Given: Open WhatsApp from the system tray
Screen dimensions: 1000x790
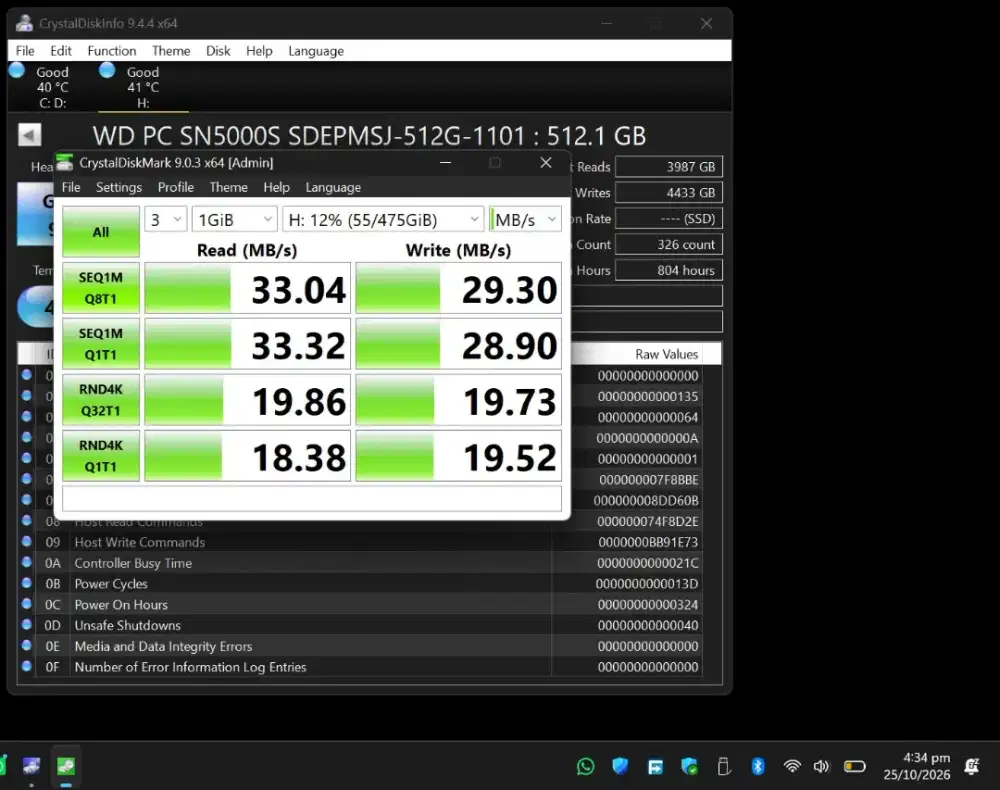Looking at the screenshot, I should pyautogui.click(x=585, y=766).
